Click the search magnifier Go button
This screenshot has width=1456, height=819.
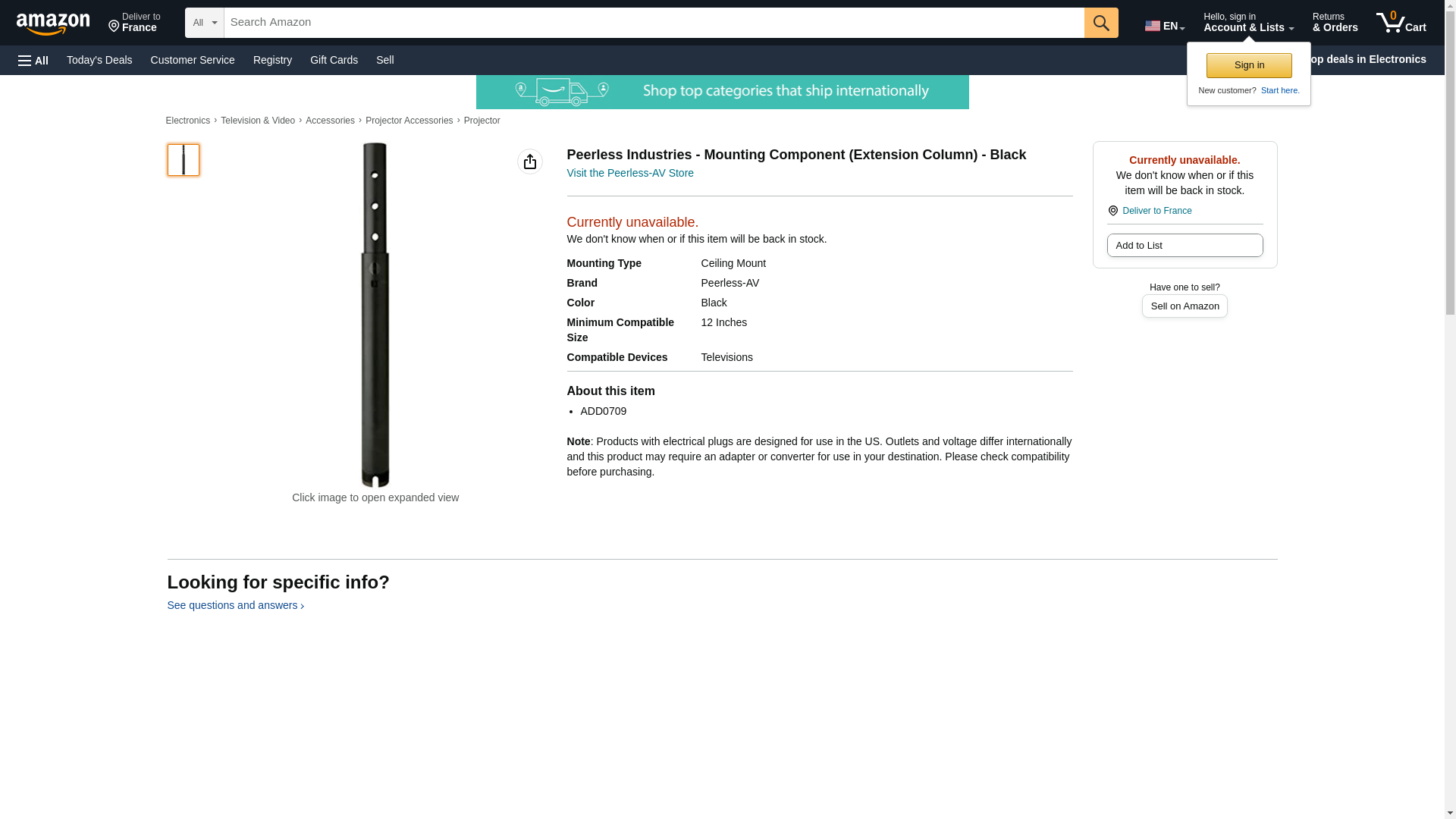(x=1101, y=23)
